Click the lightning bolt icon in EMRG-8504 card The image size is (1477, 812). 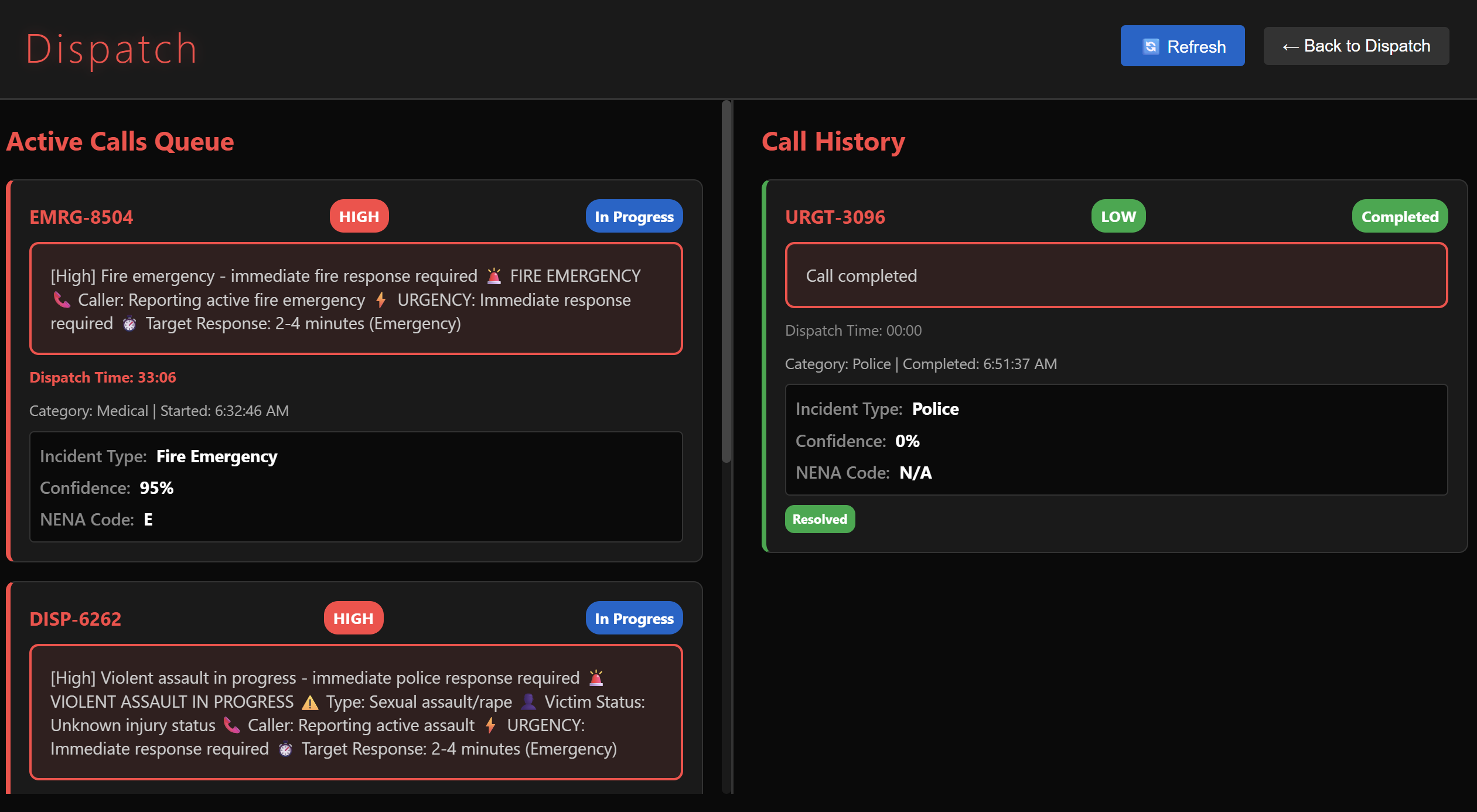[x=381, y=300]
